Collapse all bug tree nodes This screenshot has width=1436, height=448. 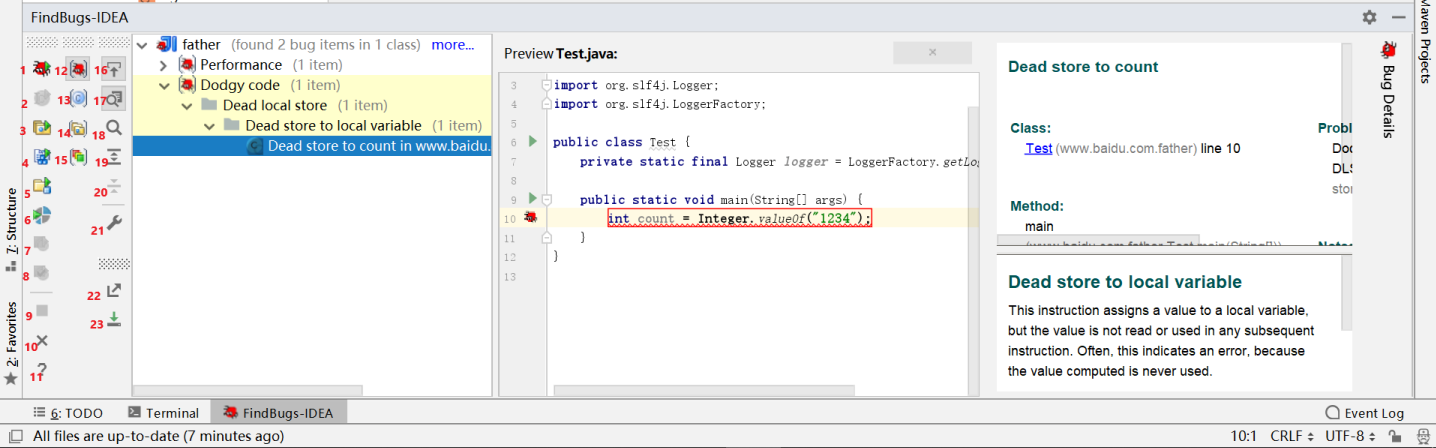pos(114,186)
